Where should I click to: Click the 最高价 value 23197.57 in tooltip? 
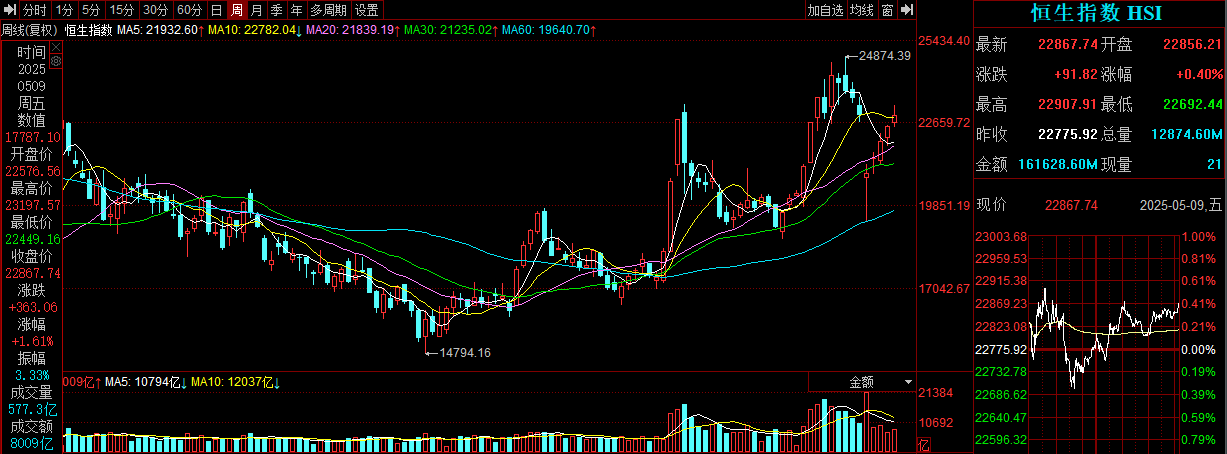pyautogui.click(x=33, y=204)
